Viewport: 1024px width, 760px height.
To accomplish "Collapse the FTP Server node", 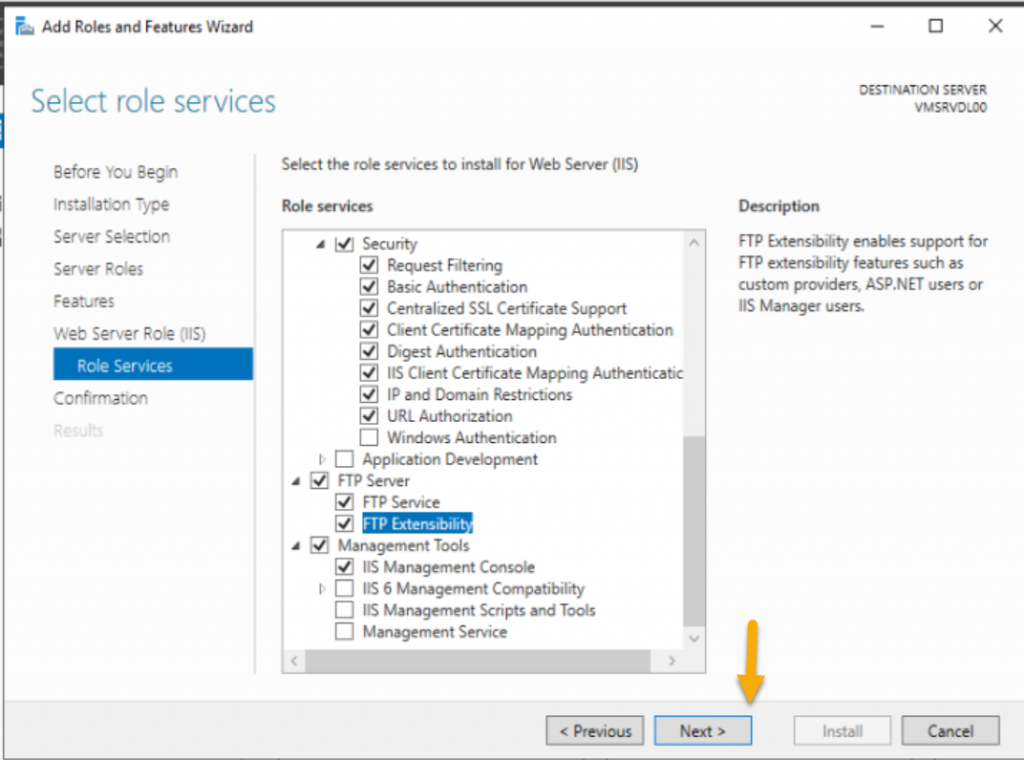I will 296,480.
